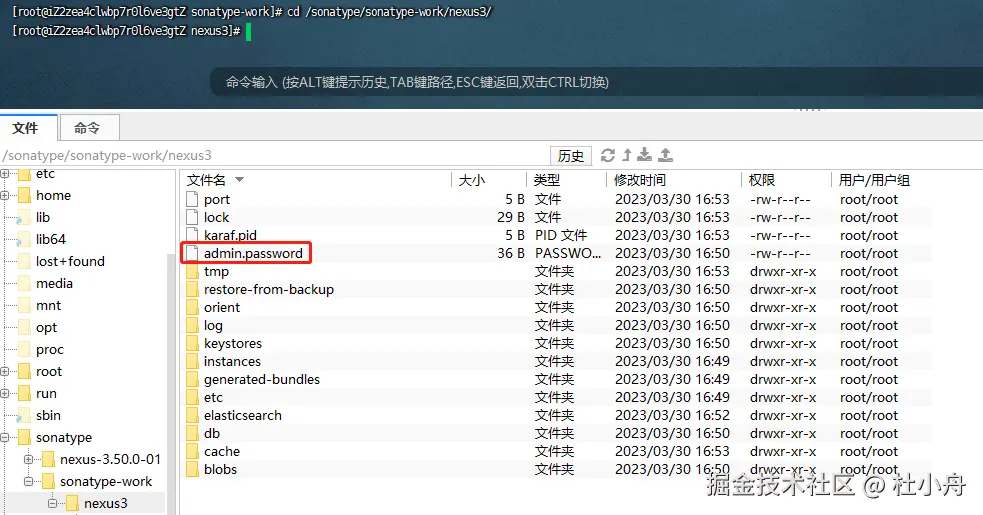Image resolution: width=983 pixels, height=515 pixels.
Task: Click the path field /sonatype/sonatype-work/nexus3
Action: click(273, 155)
